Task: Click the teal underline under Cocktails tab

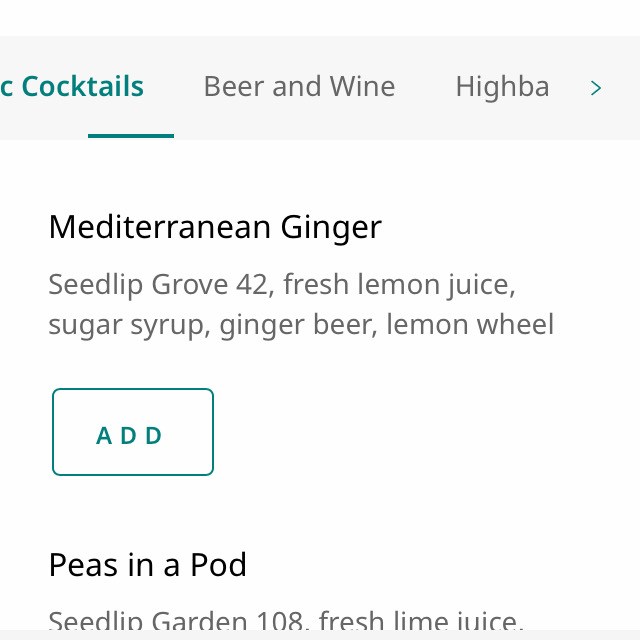Action: 131,135
